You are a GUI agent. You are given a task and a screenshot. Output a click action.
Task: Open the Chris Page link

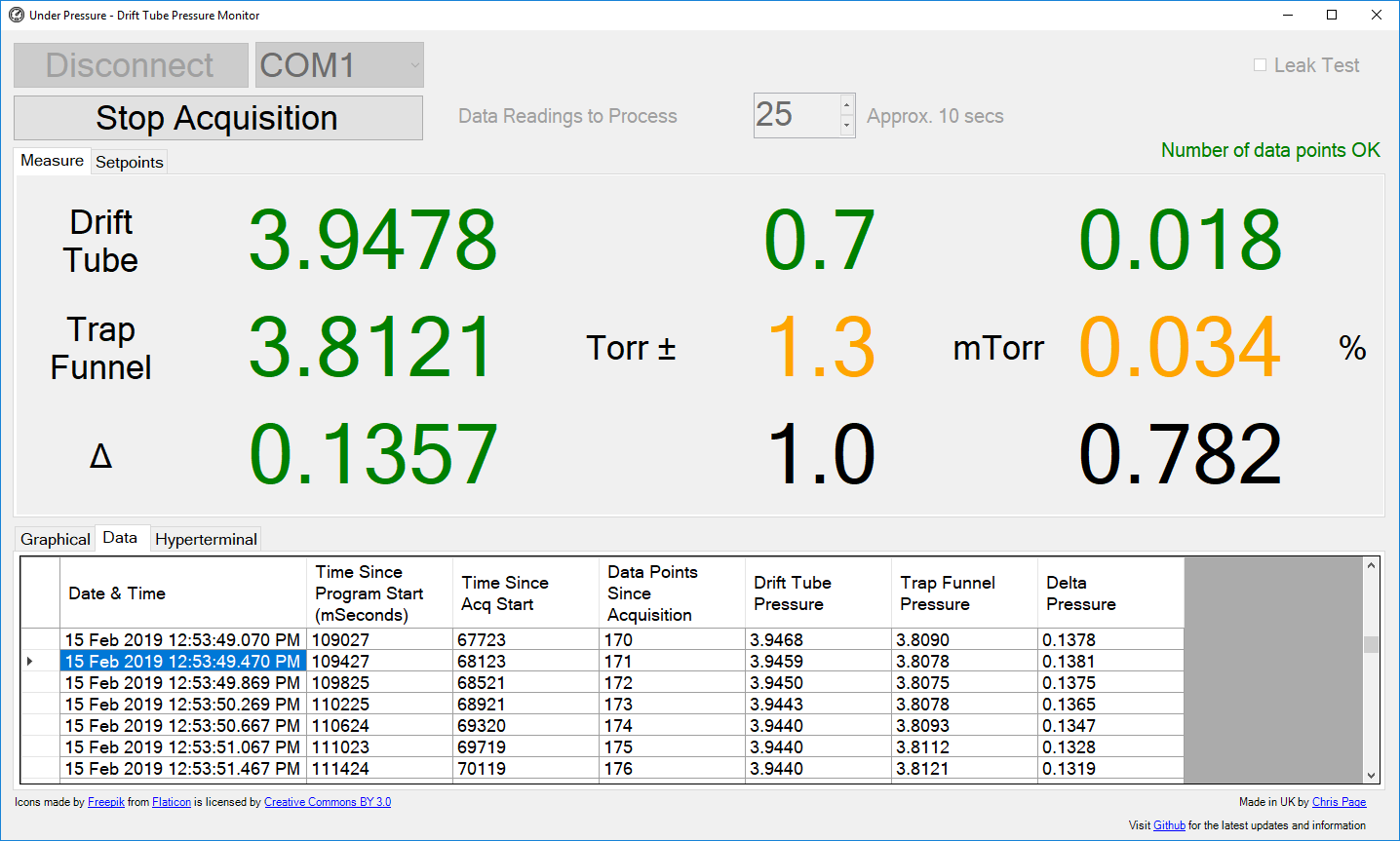click(1339, 802)
